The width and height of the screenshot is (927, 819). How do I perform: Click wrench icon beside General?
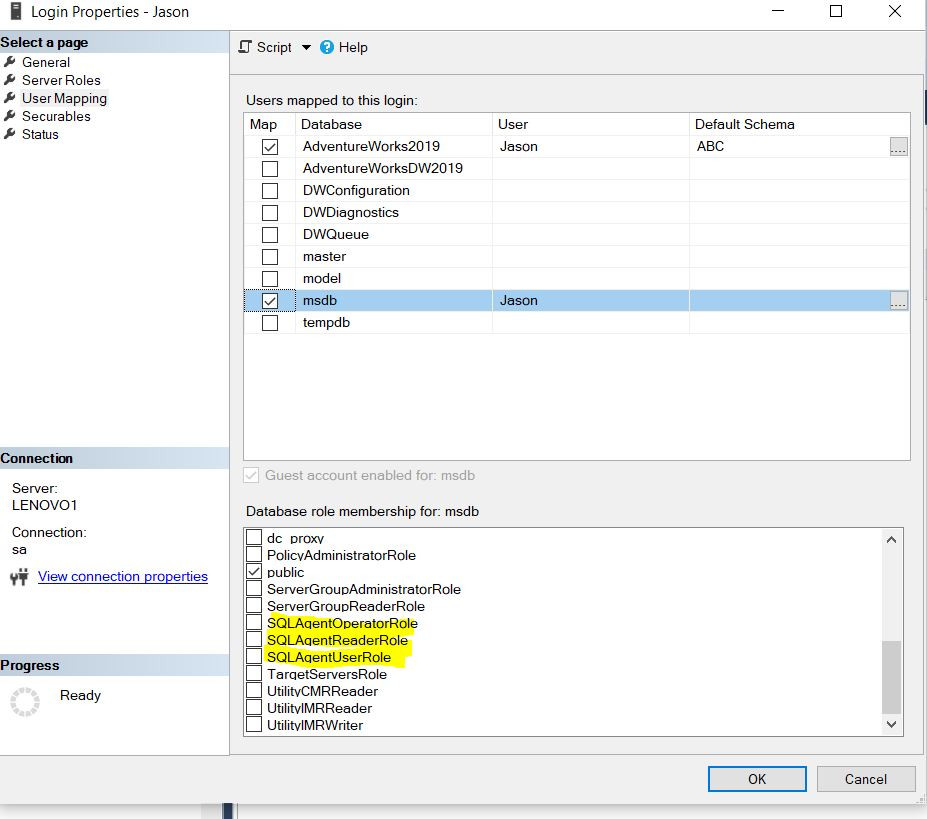(x=10, y=61)
